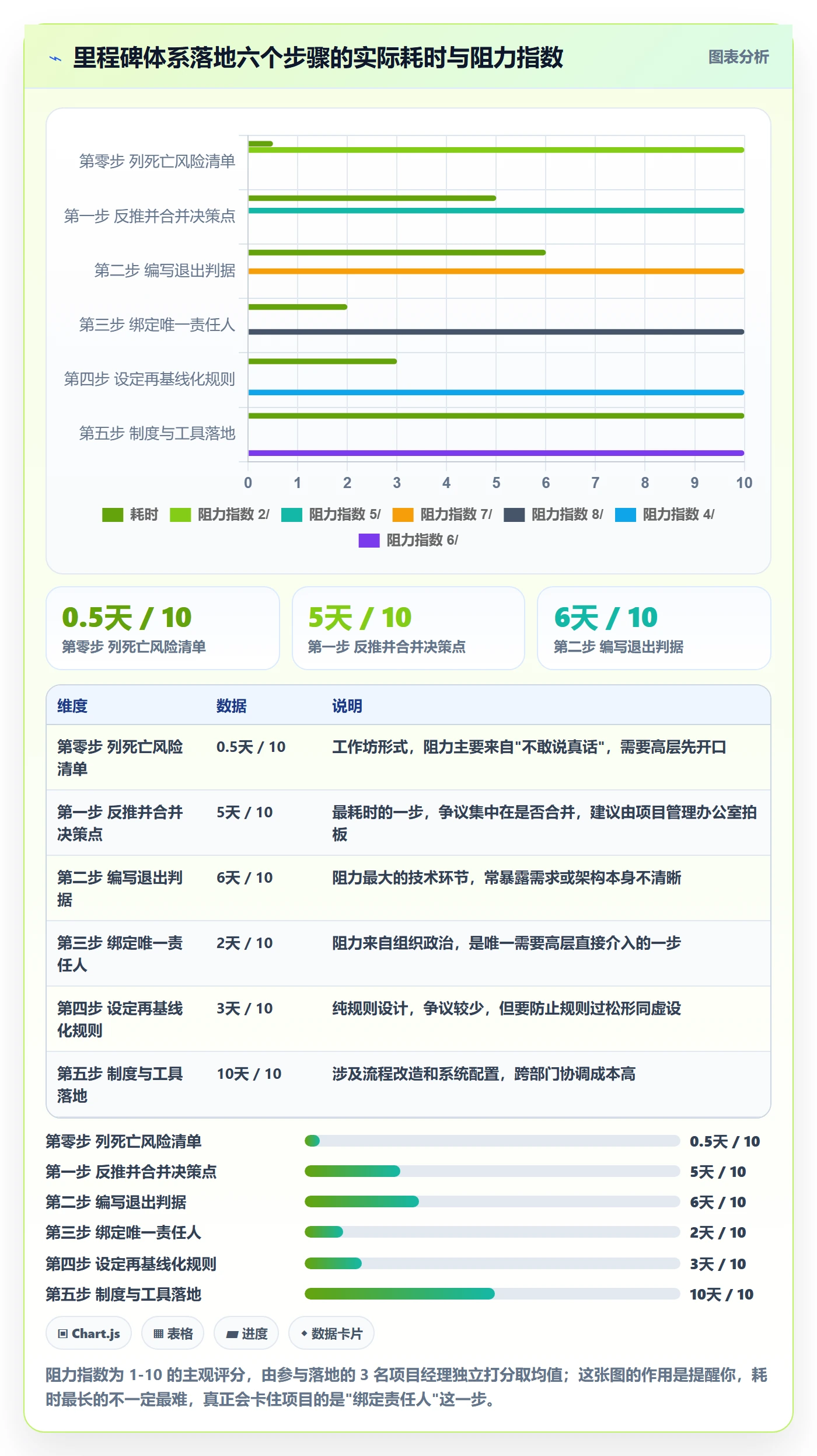The height and width of the screenshot is (1456, 817).
Task: Click the teal 第一步 resistance bar in the chart
Action: [496, 210]
